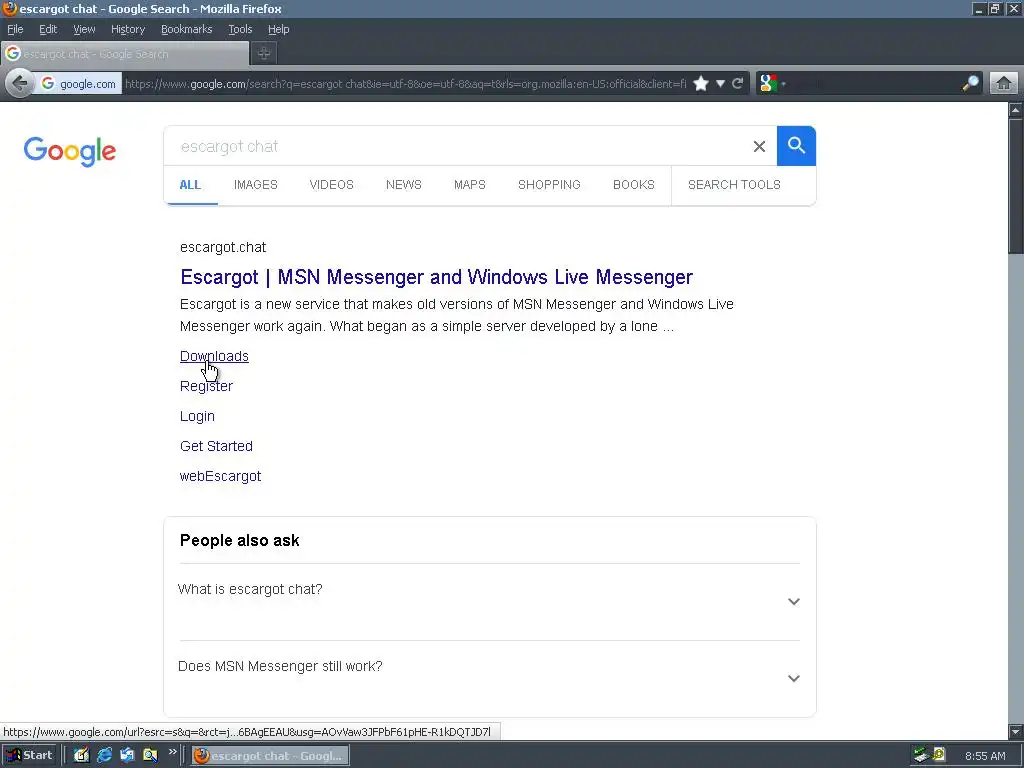Open the Help menu

pos(278,29)
